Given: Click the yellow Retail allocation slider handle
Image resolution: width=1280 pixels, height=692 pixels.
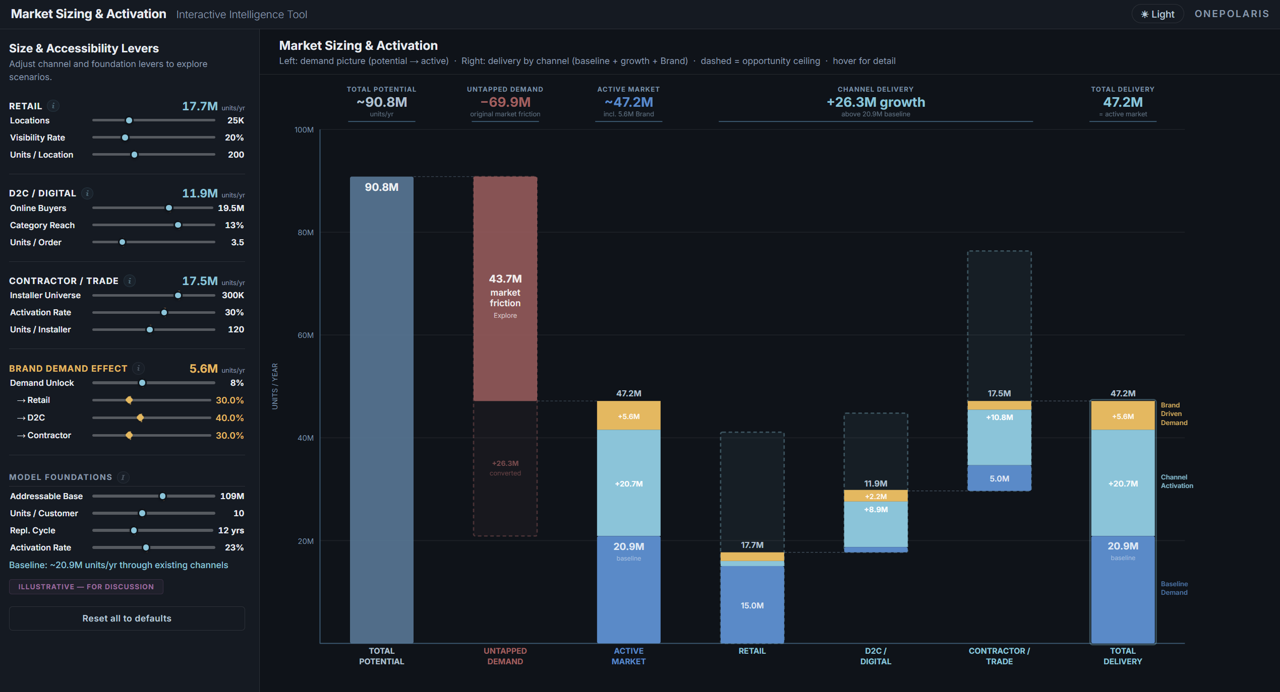Looking at the screenshot, I should (x=129, y=400).
